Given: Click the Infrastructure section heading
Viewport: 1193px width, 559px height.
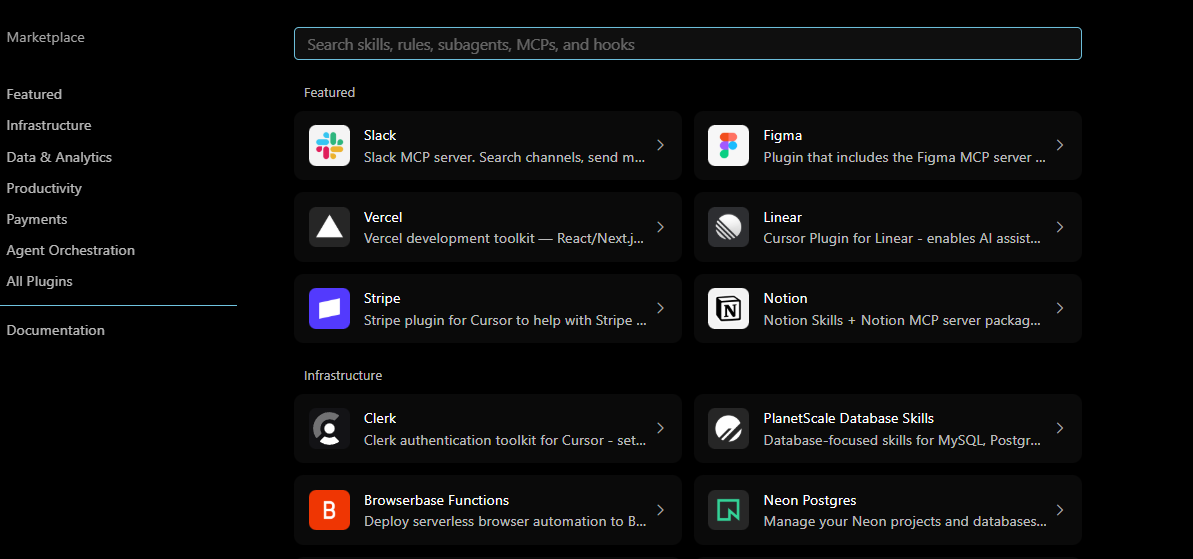Looking at the screenshot, I should pos(343,375).
